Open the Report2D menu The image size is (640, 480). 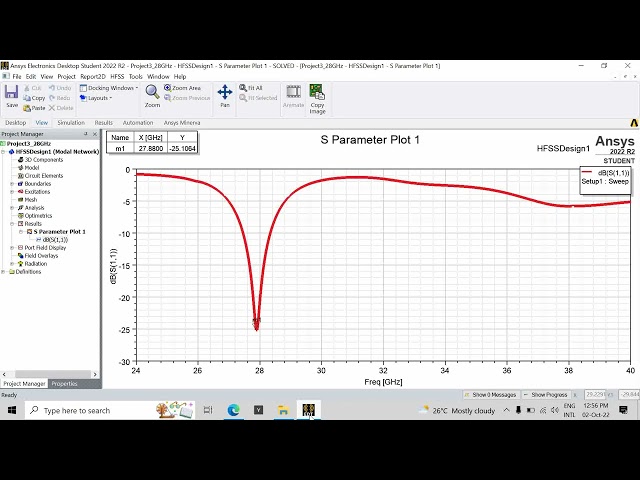tap(93, 76)
